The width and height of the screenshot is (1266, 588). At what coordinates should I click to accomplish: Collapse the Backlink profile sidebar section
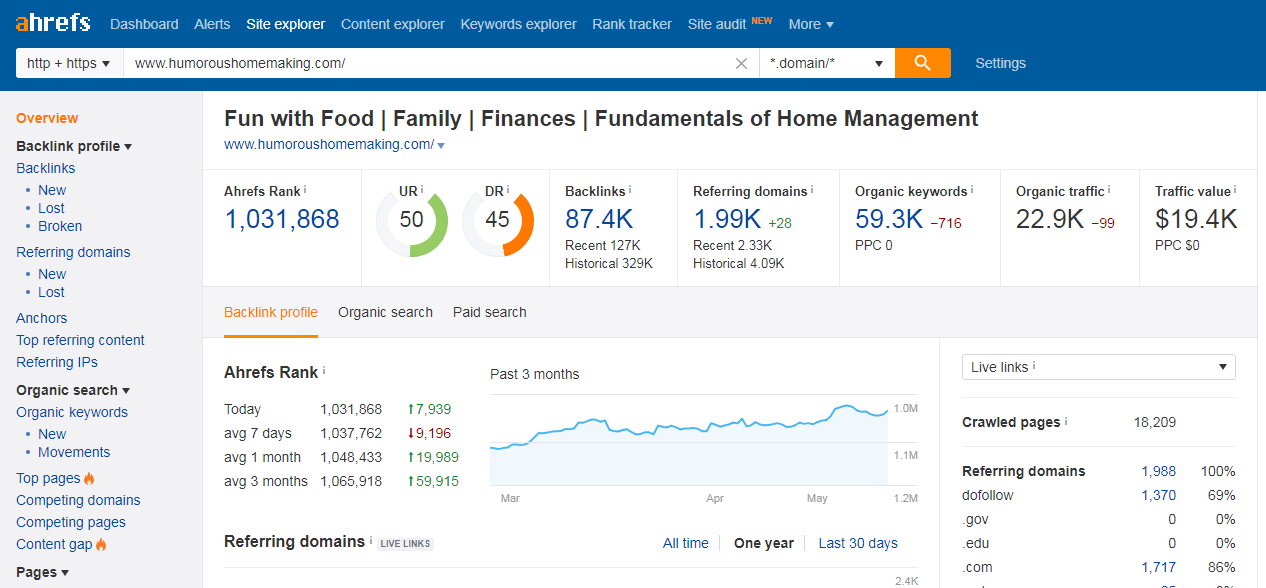tap(74, 146)
